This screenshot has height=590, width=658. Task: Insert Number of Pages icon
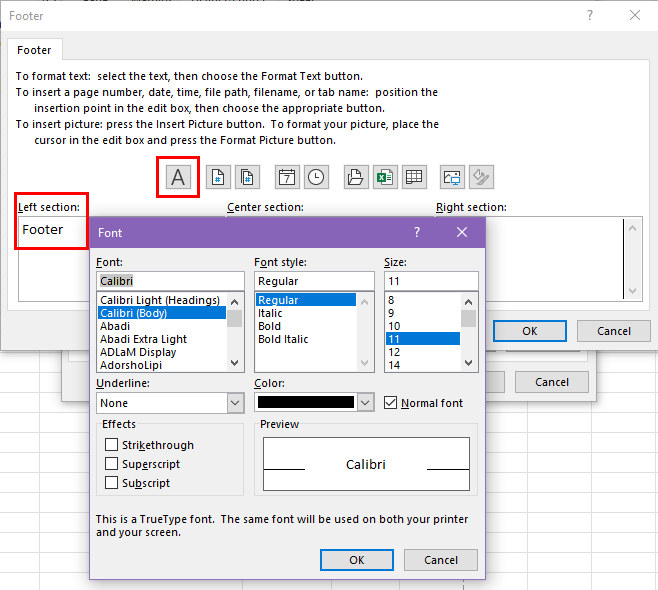pyautogui.click(x=247, y=177)
